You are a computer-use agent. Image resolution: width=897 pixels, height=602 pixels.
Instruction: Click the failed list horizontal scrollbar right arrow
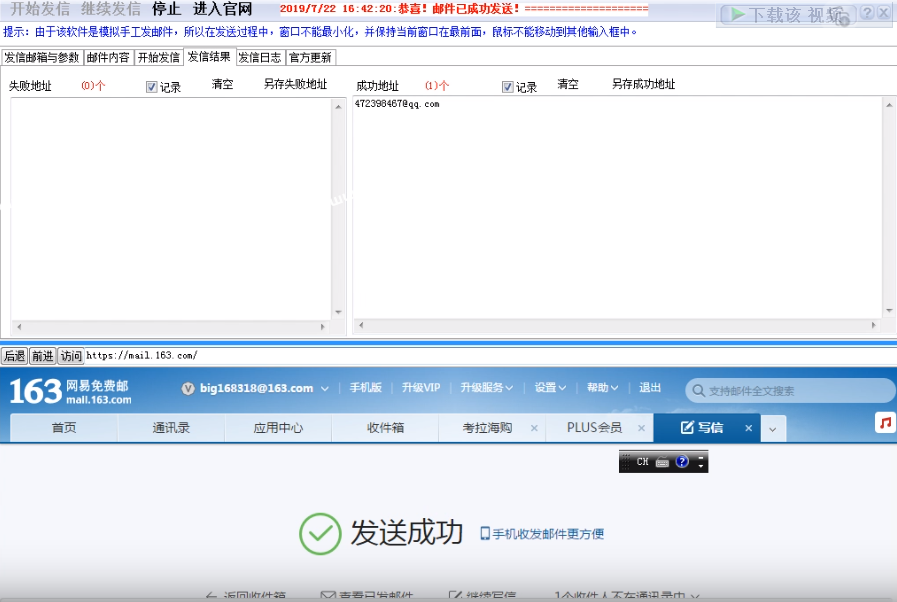coord(323,327)
